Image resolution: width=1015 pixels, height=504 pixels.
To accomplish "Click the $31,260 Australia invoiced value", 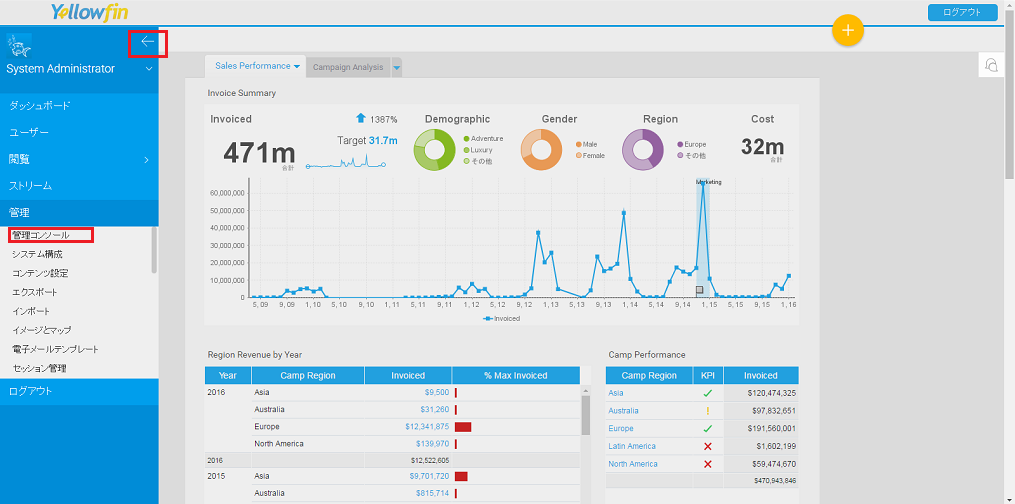I will [x=434, y=410].
